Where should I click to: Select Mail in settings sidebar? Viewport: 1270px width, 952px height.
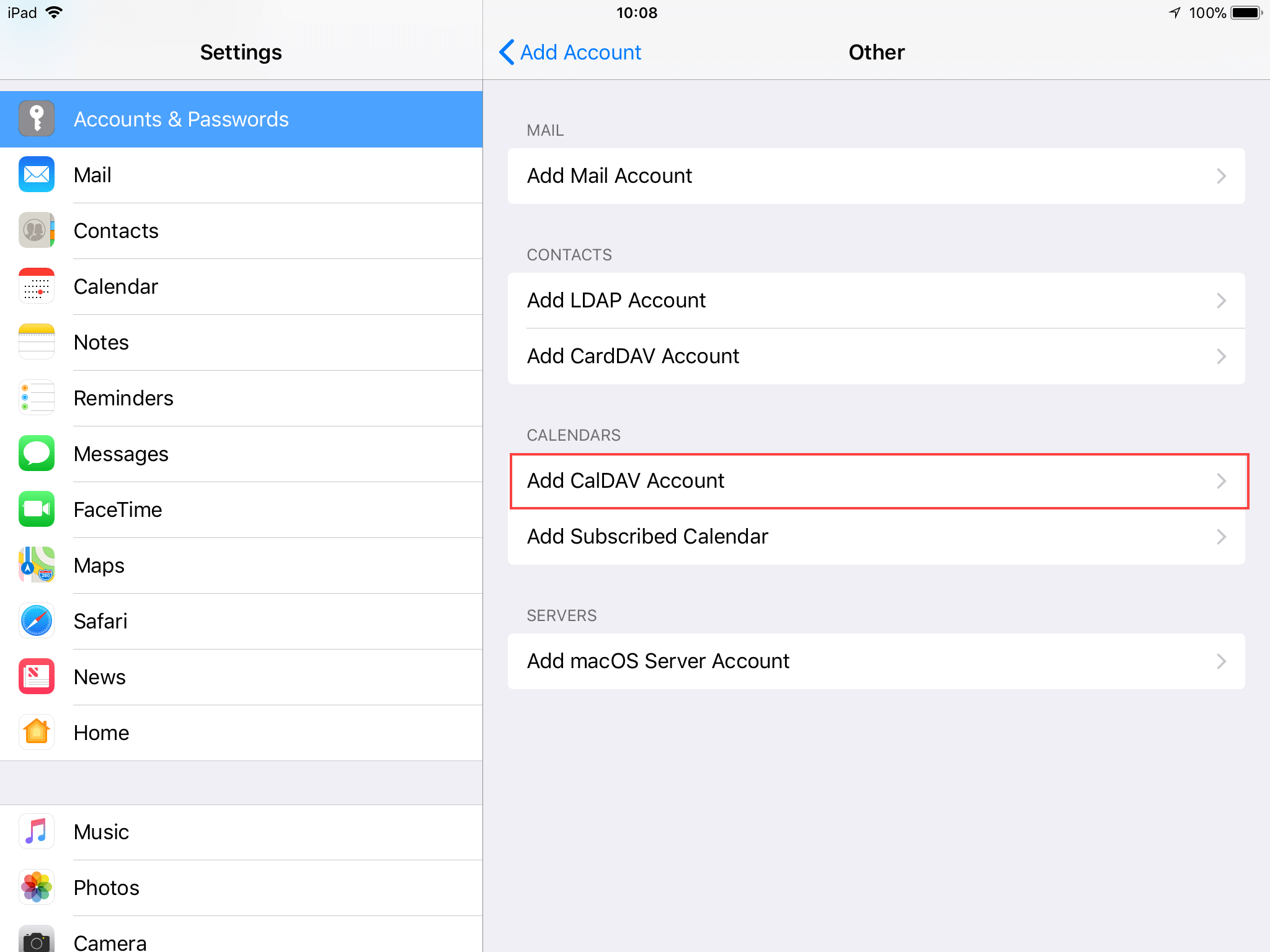[x=241, y=175]
